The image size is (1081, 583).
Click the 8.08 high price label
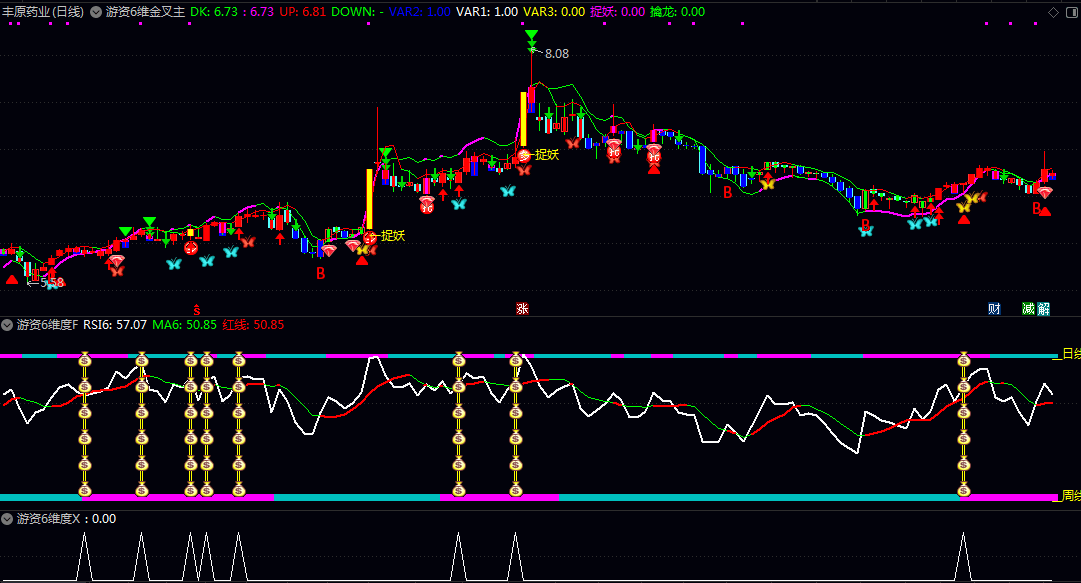(556, 54)
